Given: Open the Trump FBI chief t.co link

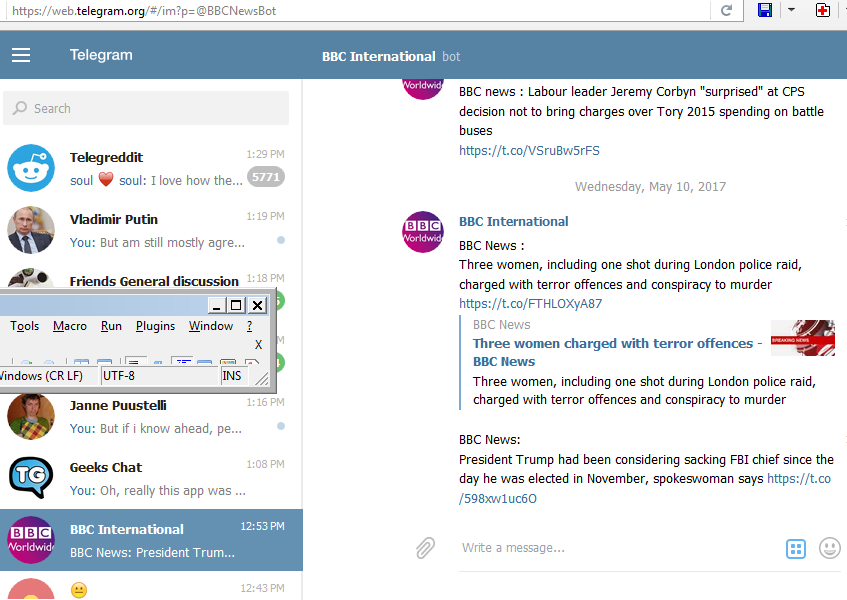Looking at the screenshot, I should pos(799,478).
